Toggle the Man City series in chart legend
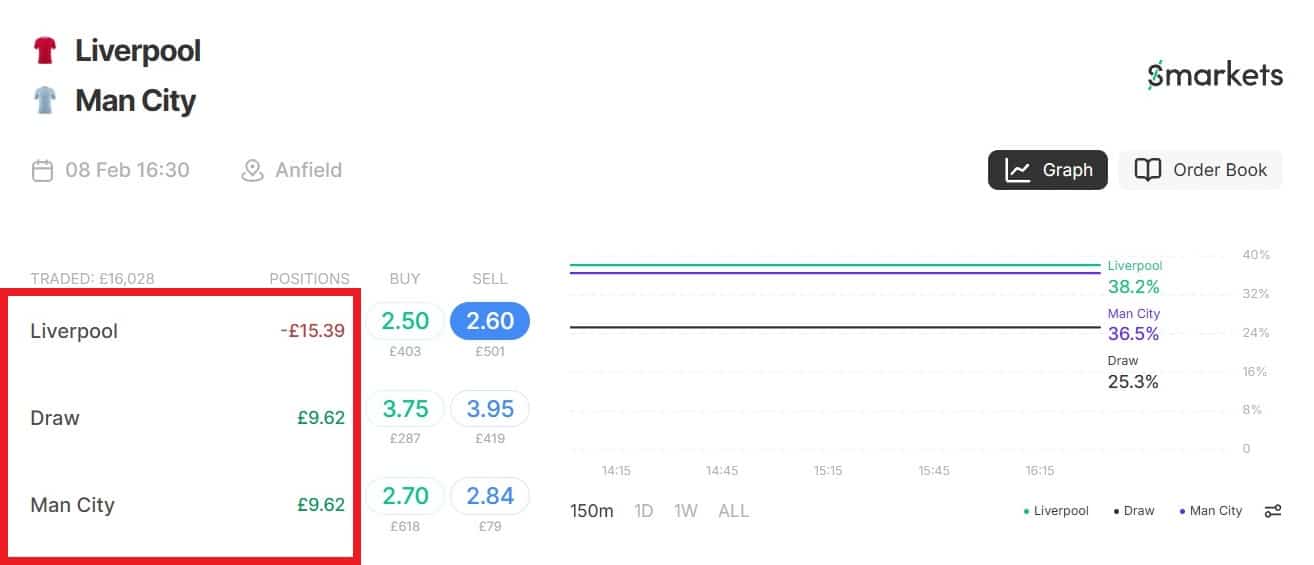The image size is (1314, 565). click(x=1210, y=511)
